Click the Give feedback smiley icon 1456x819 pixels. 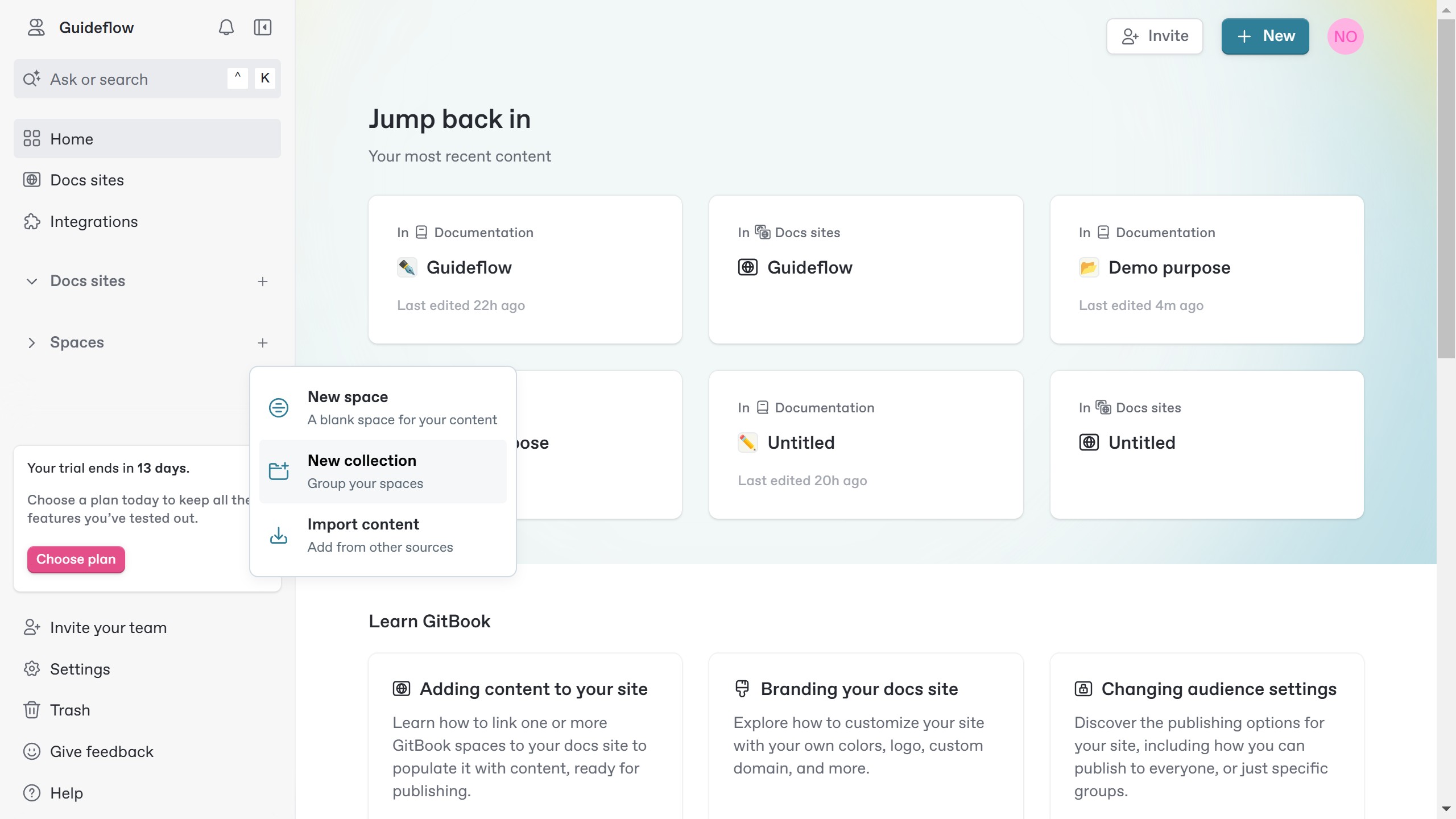click(x=32, y=751)
